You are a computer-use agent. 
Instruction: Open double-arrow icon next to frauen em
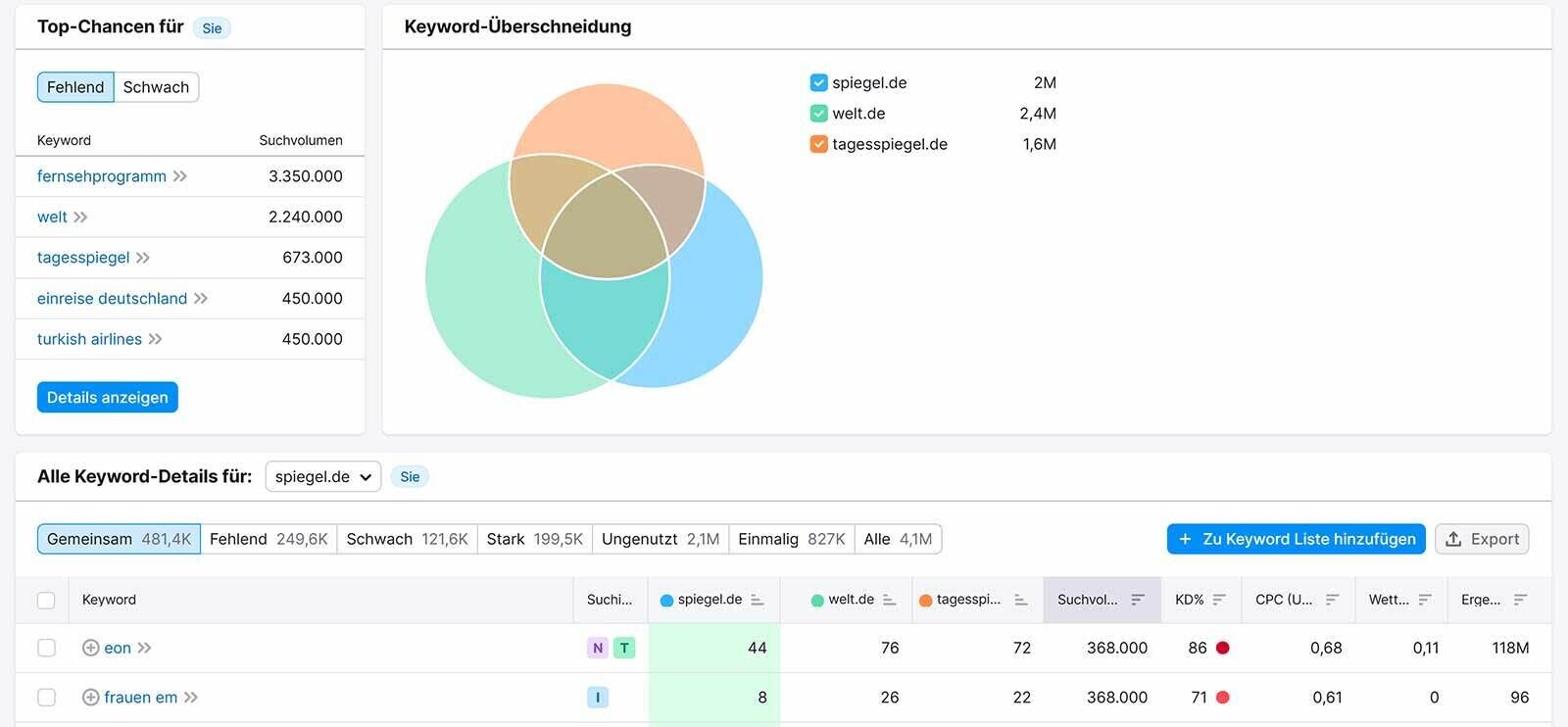(x=191, y=698)
